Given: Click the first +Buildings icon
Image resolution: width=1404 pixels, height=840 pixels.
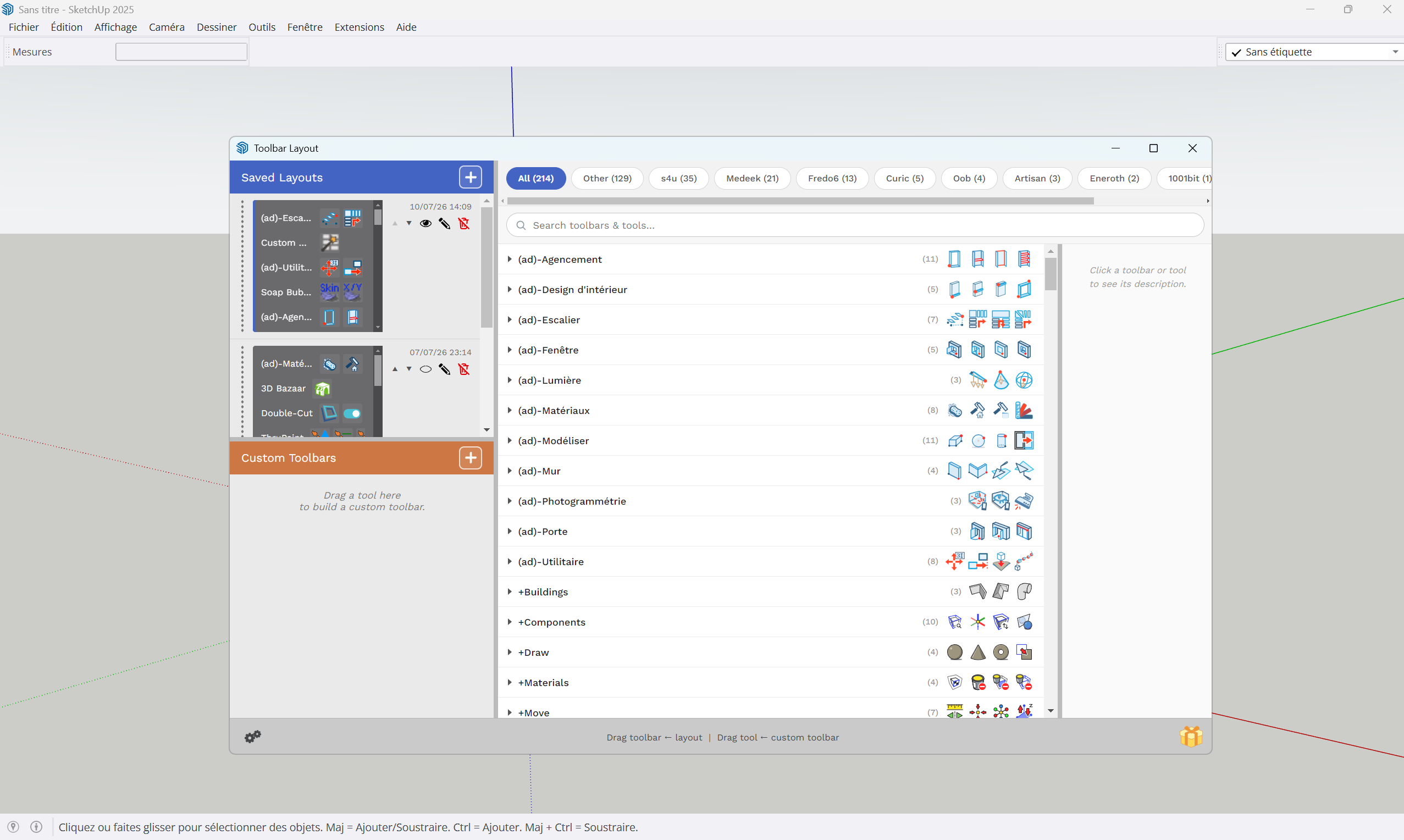Looking at the screenshot, I should (977, 592).
